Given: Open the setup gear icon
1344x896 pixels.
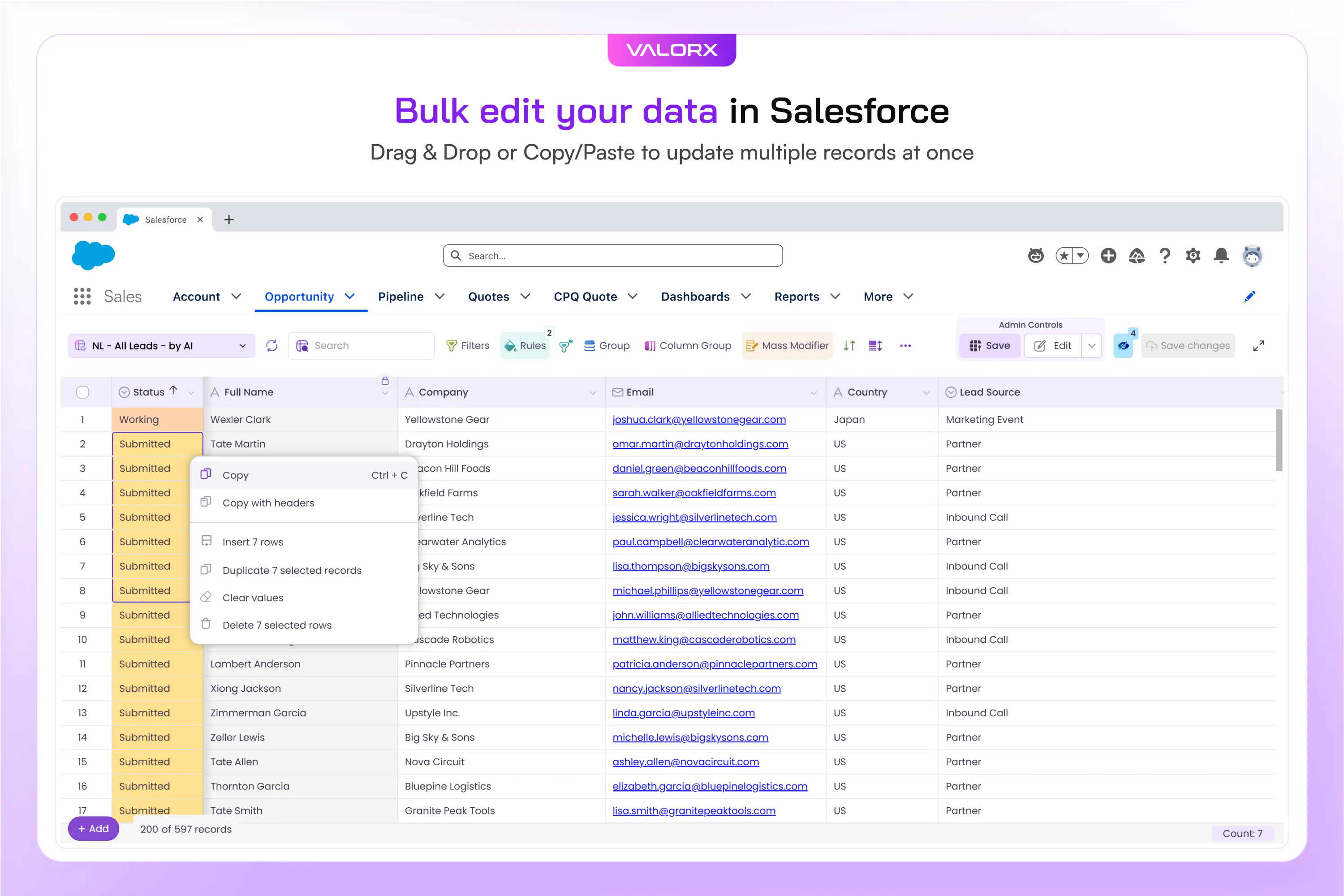Looking at the screenshot, I should pos(1193,255).
